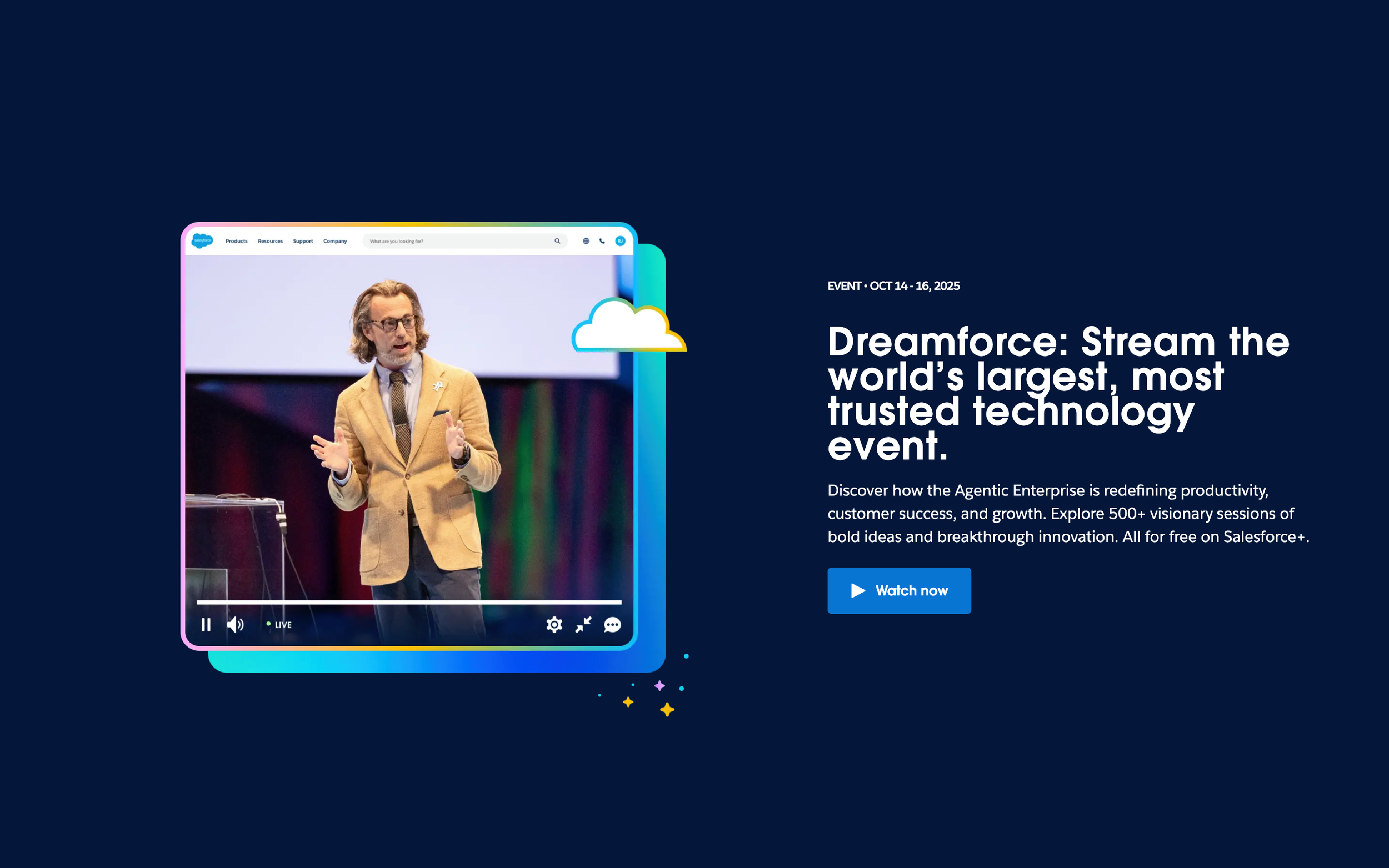Focus the "What are you looking for?" search field
1389x868 pixels.
pos(465,241)
